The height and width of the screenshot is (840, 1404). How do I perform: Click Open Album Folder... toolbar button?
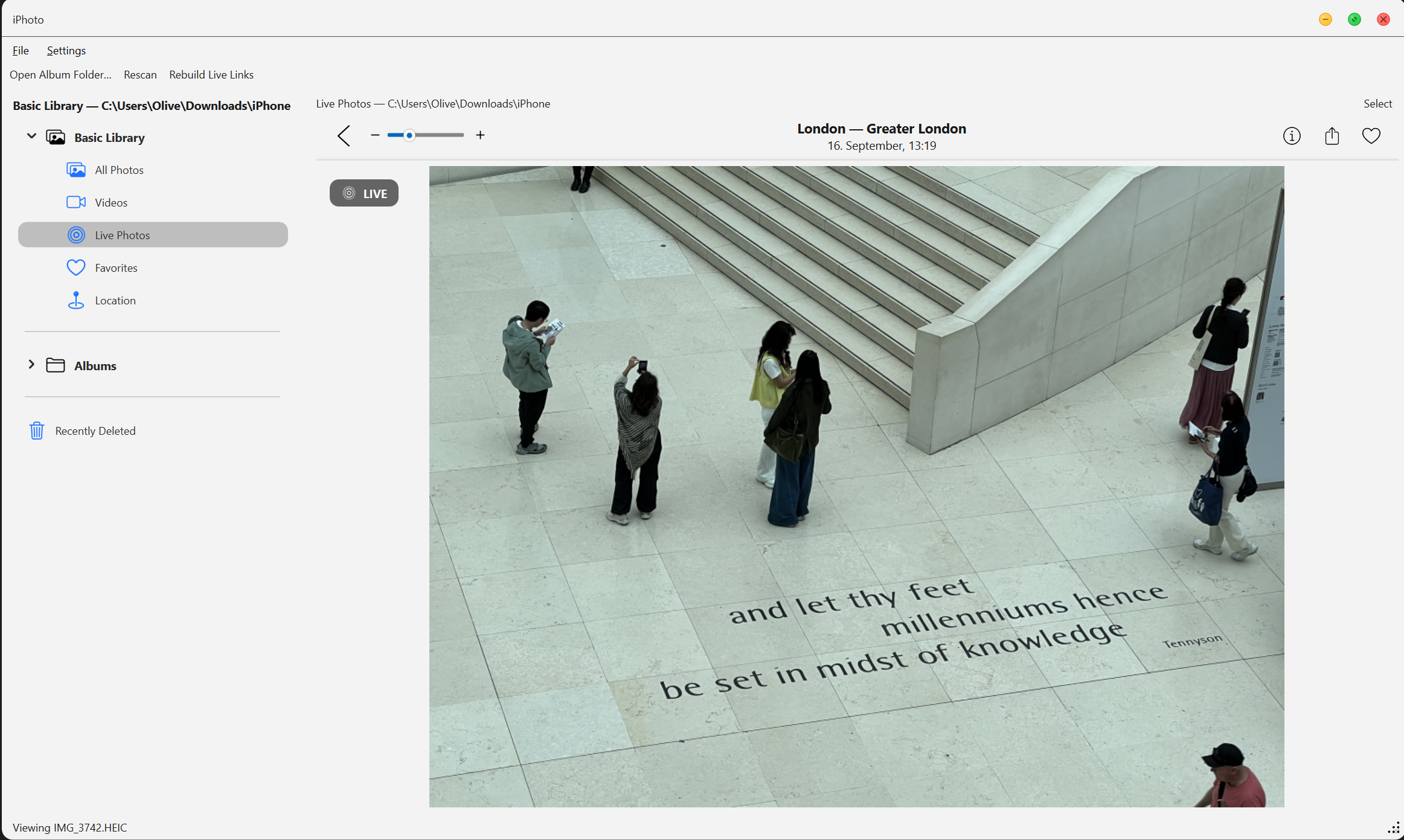pos(60,74)
